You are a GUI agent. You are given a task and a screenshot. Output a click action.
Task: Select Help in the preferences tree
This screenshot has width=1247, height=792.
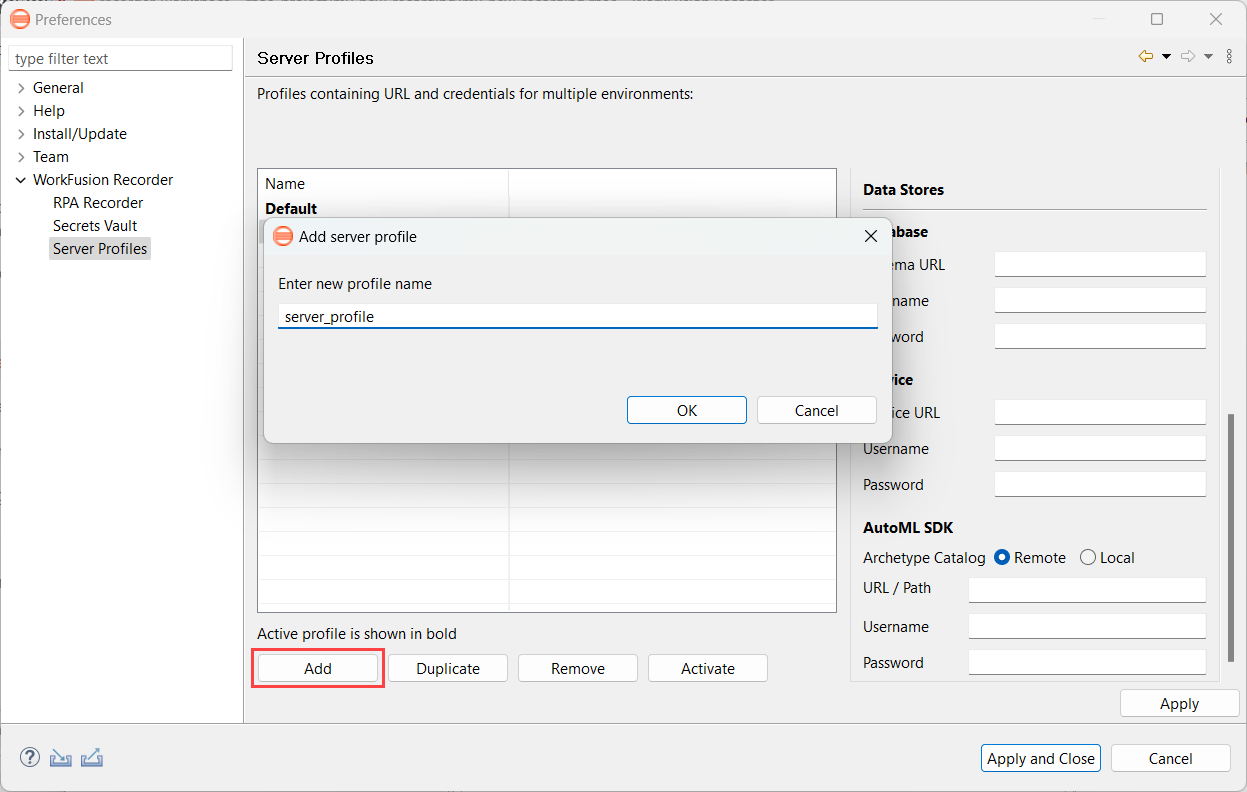49,111
